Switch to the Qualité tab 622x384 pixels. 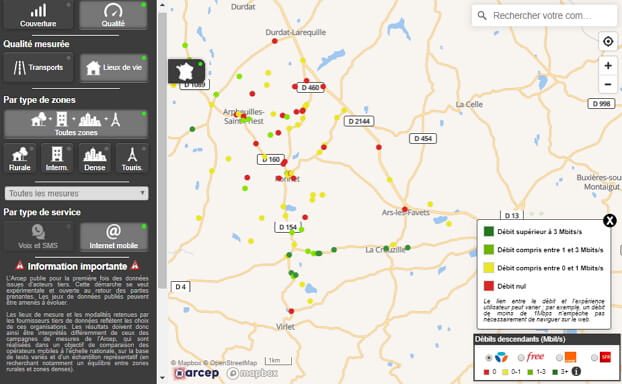pyautogui.click(x=113, y=15)
